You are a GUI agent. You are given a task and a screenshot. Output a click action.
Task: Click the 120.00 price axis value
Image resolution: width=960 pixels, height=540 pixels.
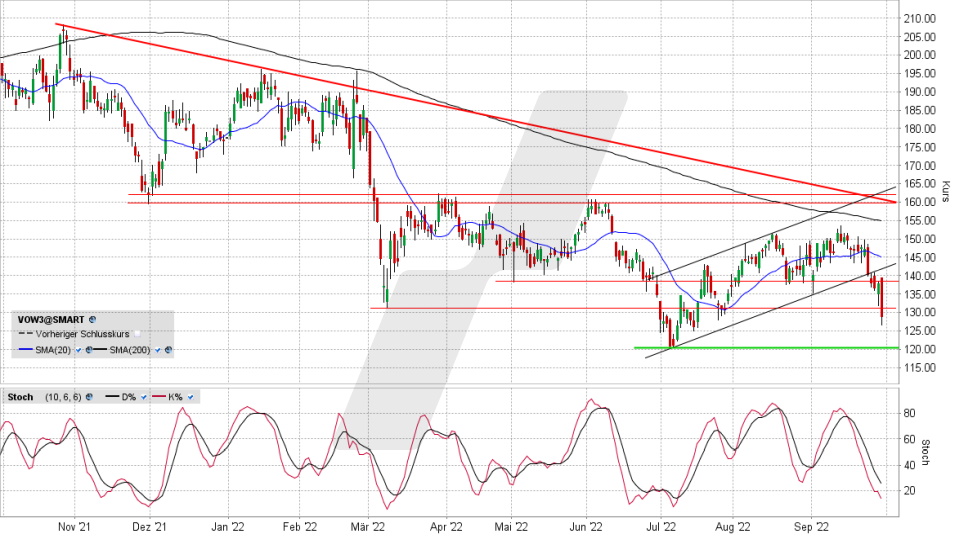[920, 349]
